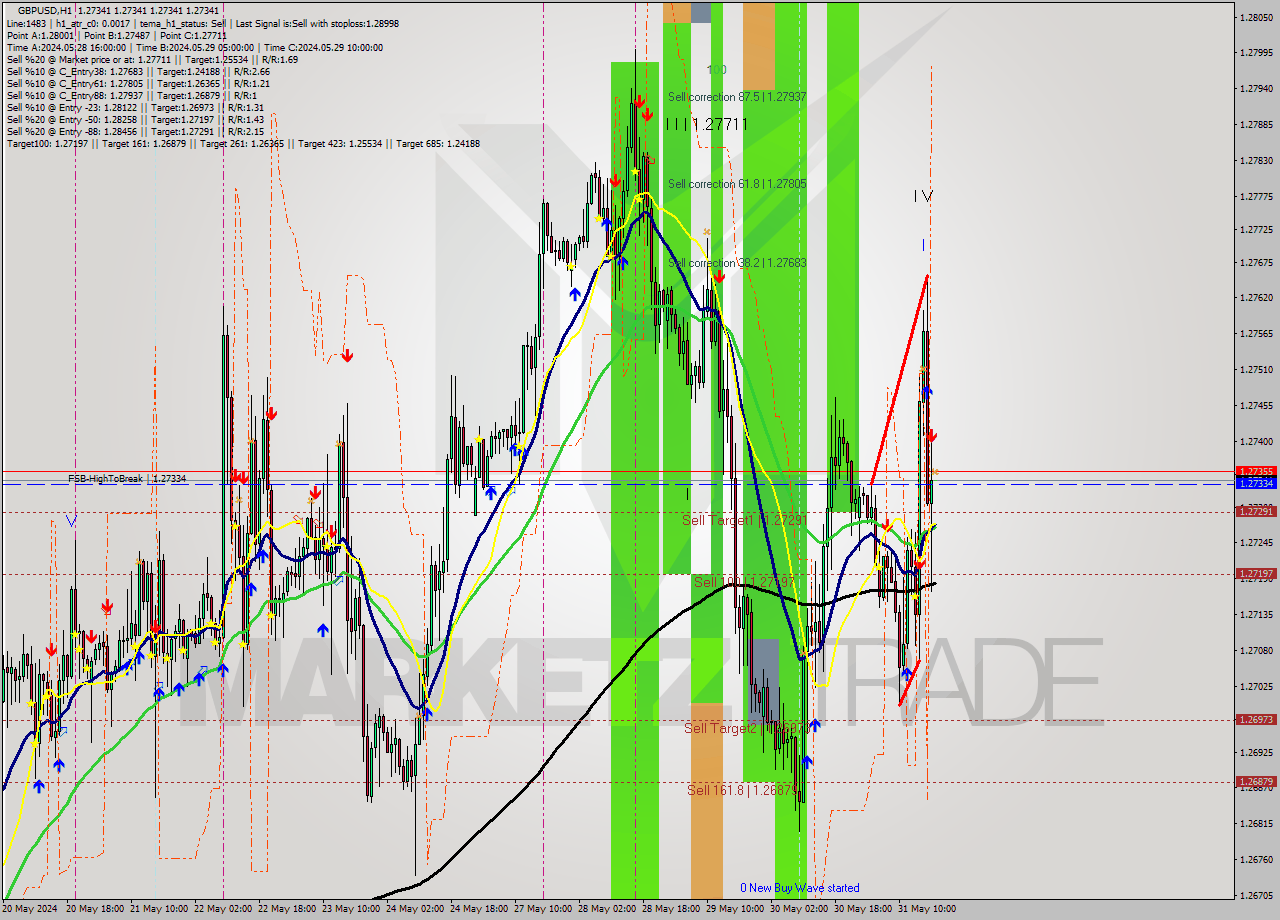This screenshot has width=1280, height=920.
Task: Click the '20 May 2024' date label
Action: [30, 909]
